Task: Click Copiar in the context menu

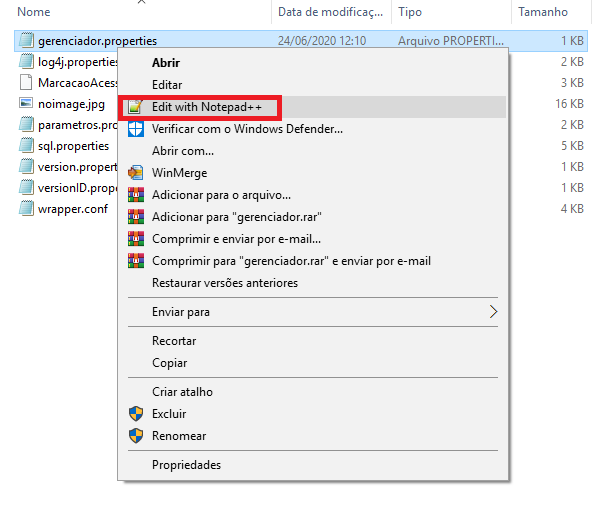Action: 170,363
